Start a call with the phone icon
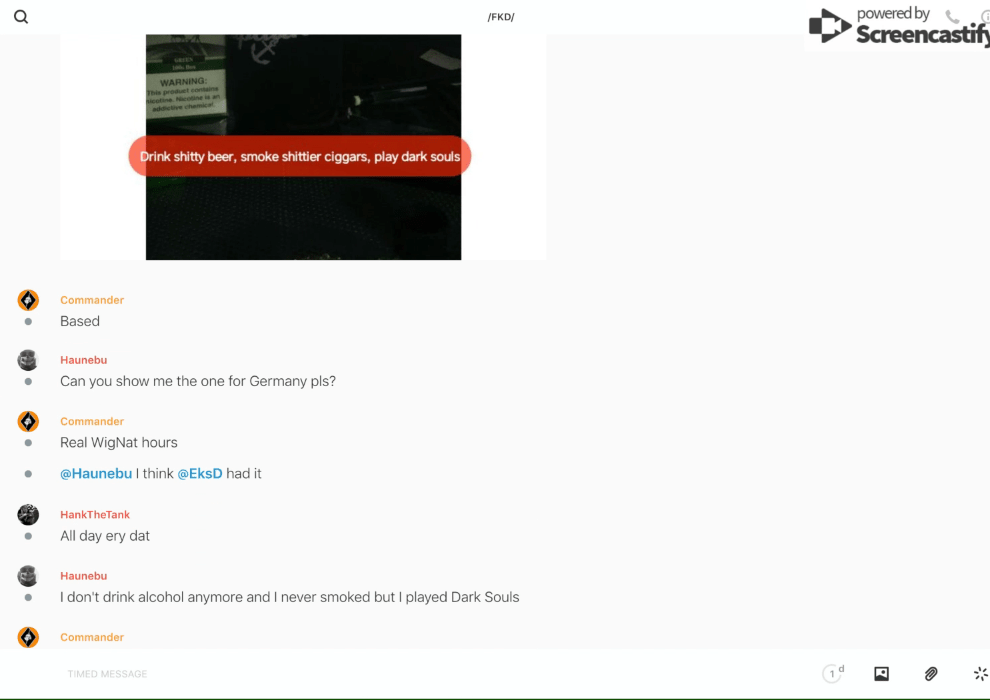990x700 pixels. tap(952, 17)
